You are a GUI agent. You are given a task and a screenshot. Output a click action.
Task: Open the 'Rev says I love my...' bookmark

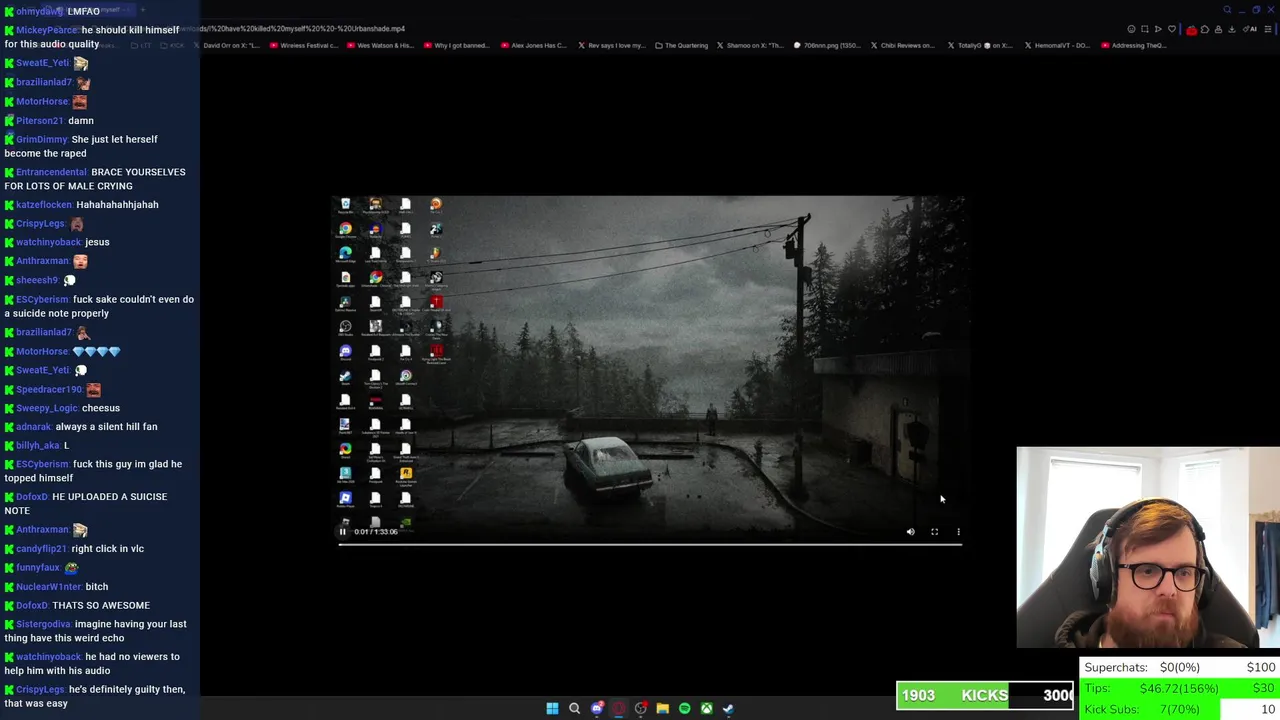pyautogui.click(x=611, y=45)
